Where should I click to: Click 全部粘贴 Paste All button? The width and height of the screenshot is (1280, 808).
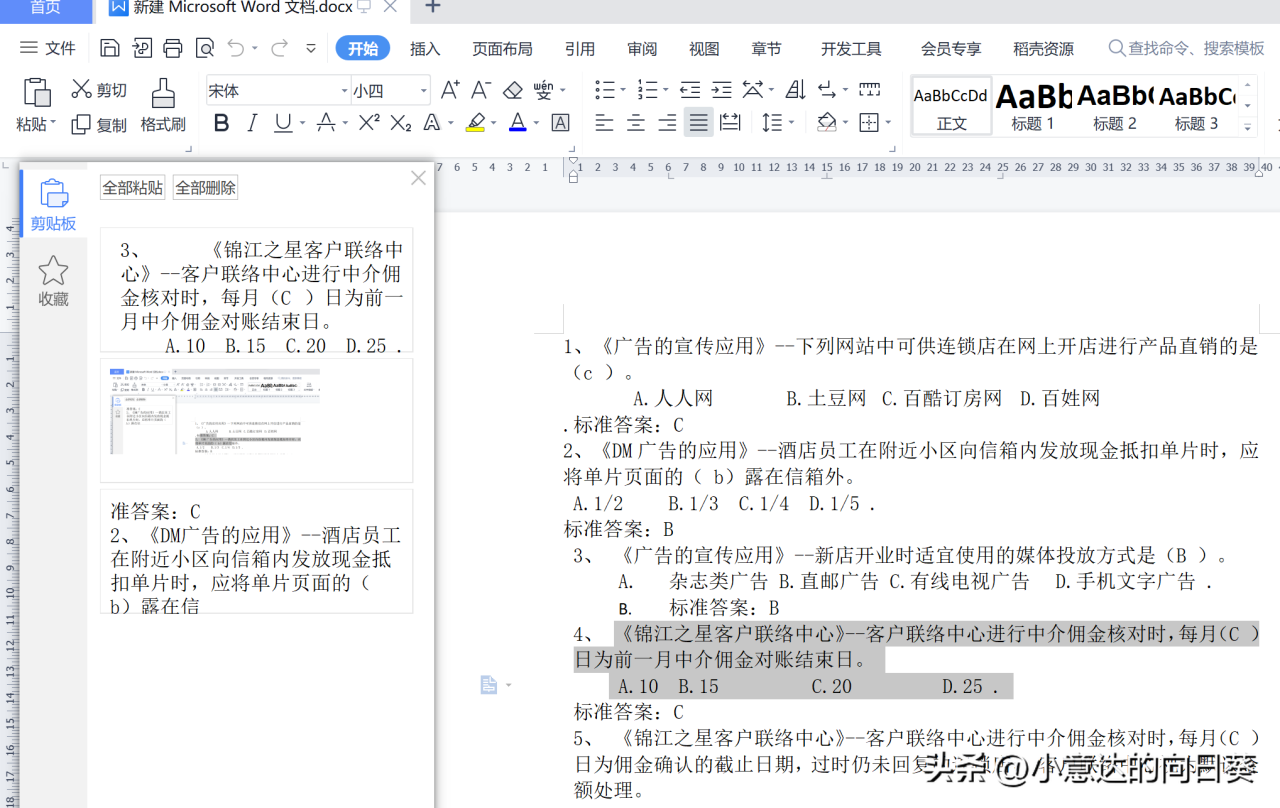tap(133, 188)
